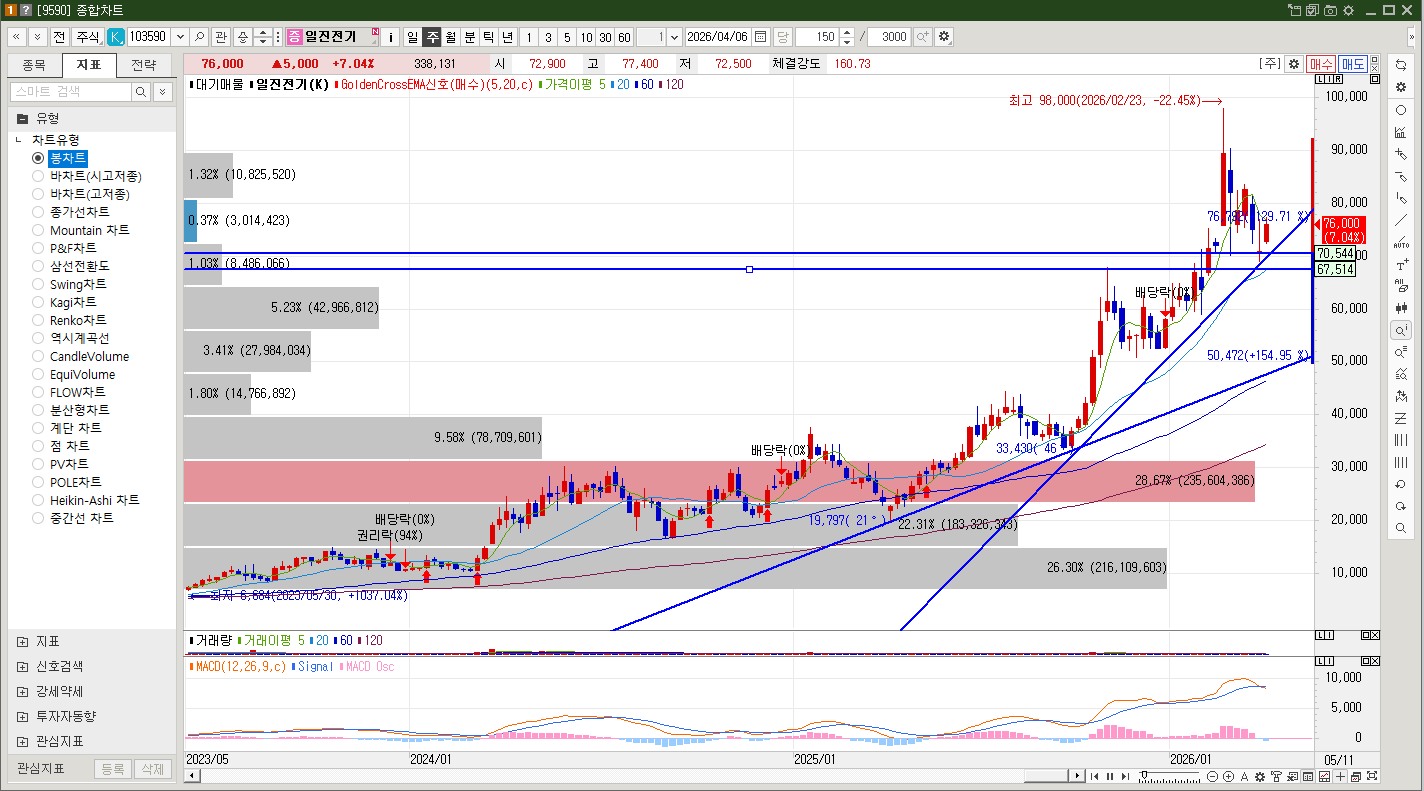
Task: Click the stock search magnifier icon
Action: click(x=200, y=37)
